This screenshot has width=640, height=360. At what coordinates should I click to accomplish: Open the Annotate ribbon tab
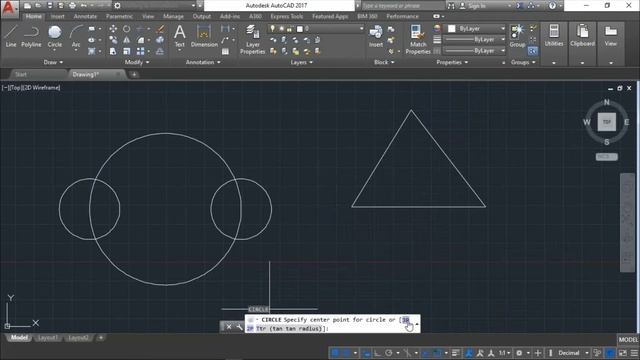tap(85, 16)
